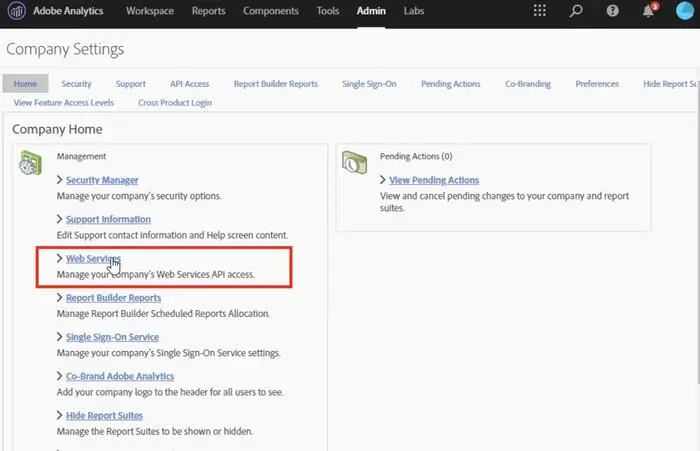Click the chevron beside View Pending Actions
Screen dimensions: 700x451
point(383,180)
